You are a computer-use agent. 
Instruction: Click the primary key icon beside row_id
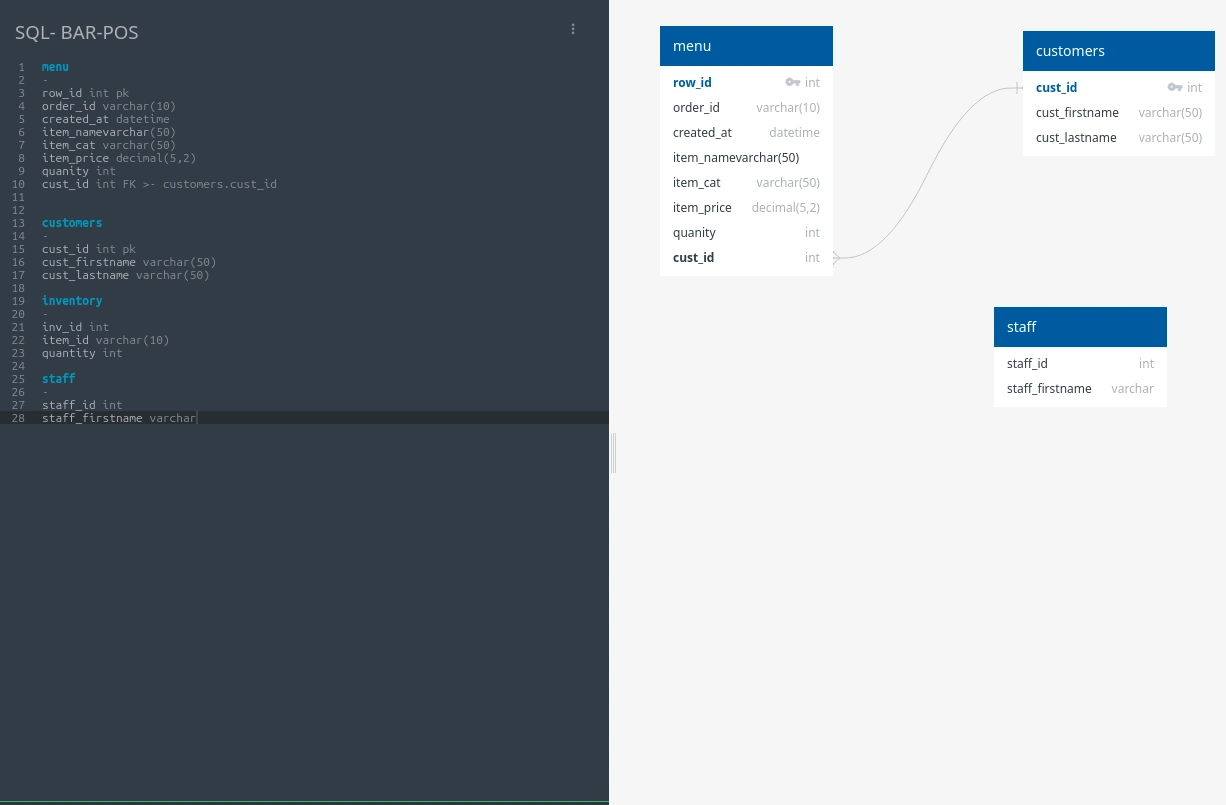coord(792,83)
